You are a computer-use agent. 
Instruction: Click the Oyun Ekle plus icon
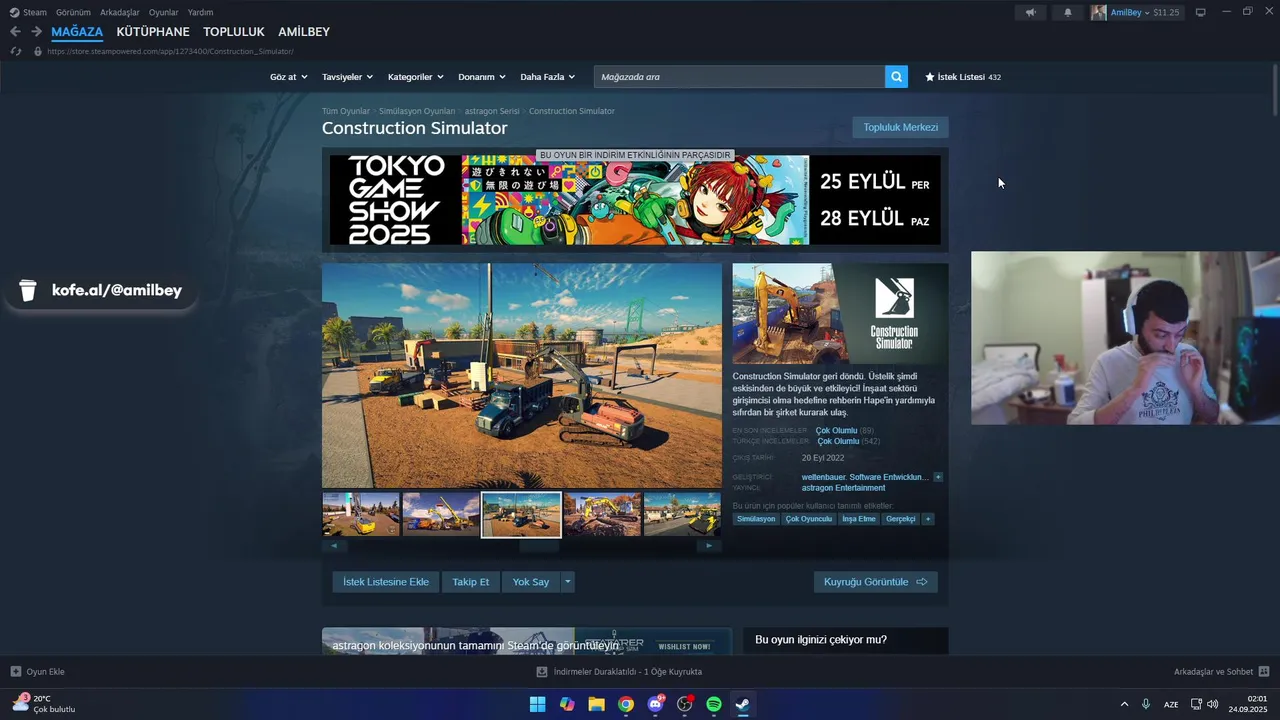tap(16, 672)
